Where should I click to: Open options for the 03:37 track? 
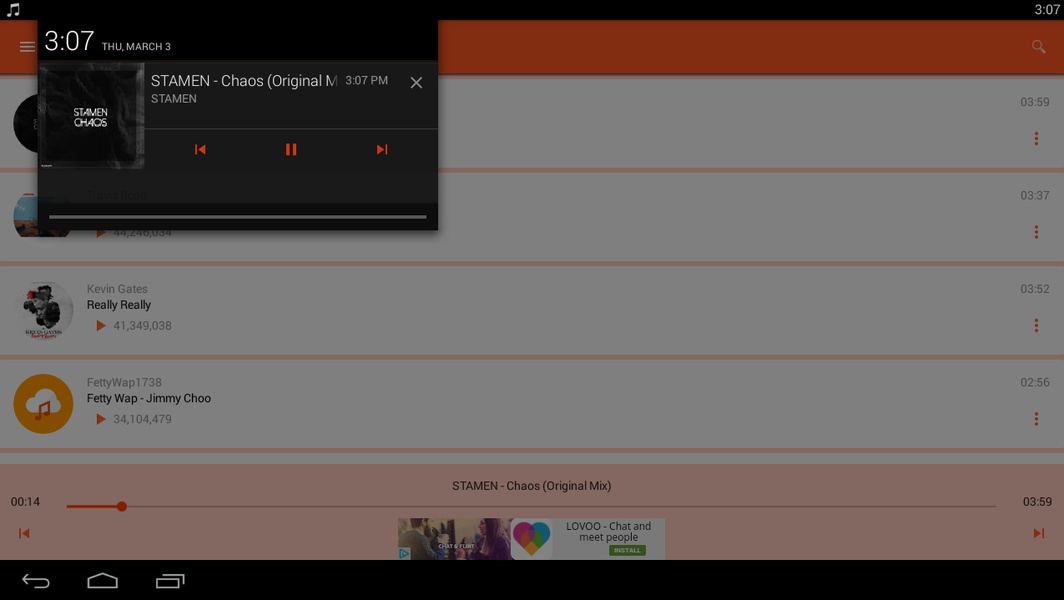click(x=1036, y=232)
